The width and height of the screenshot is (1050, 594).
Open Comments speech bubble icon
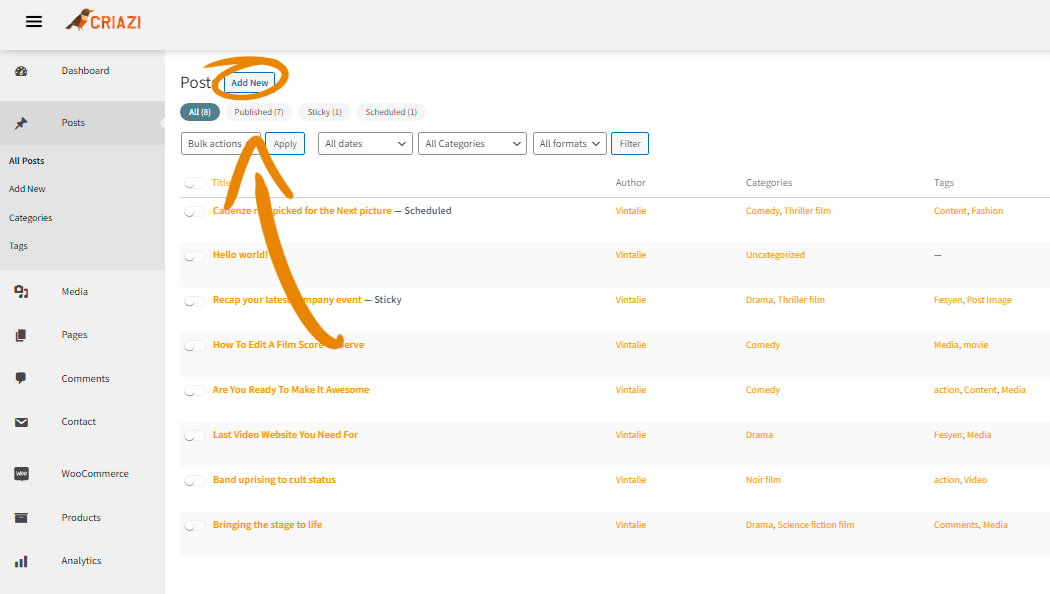pos(21,379)
